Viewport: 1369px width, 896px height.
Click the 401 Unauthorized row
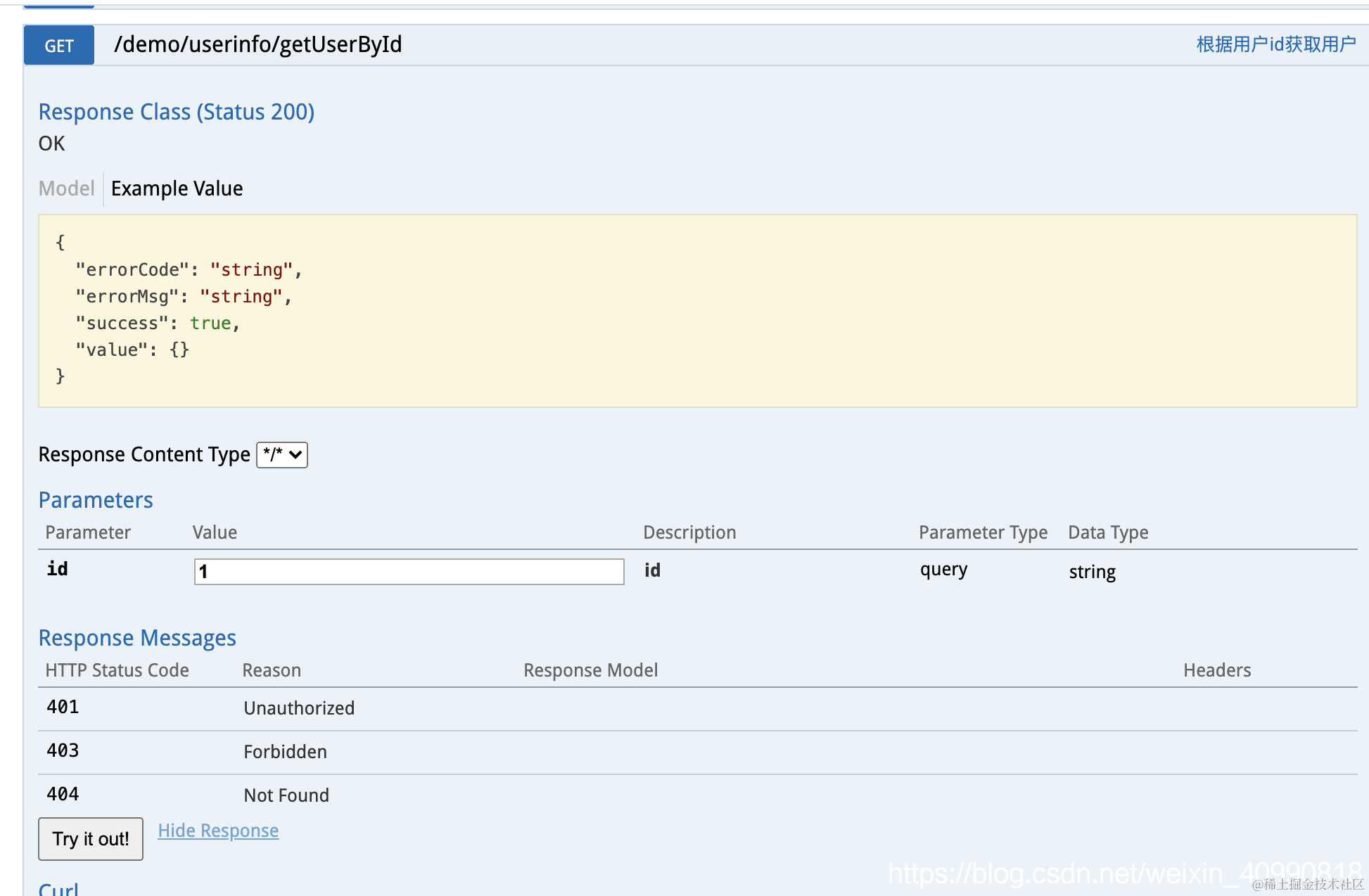pos(299,708)
